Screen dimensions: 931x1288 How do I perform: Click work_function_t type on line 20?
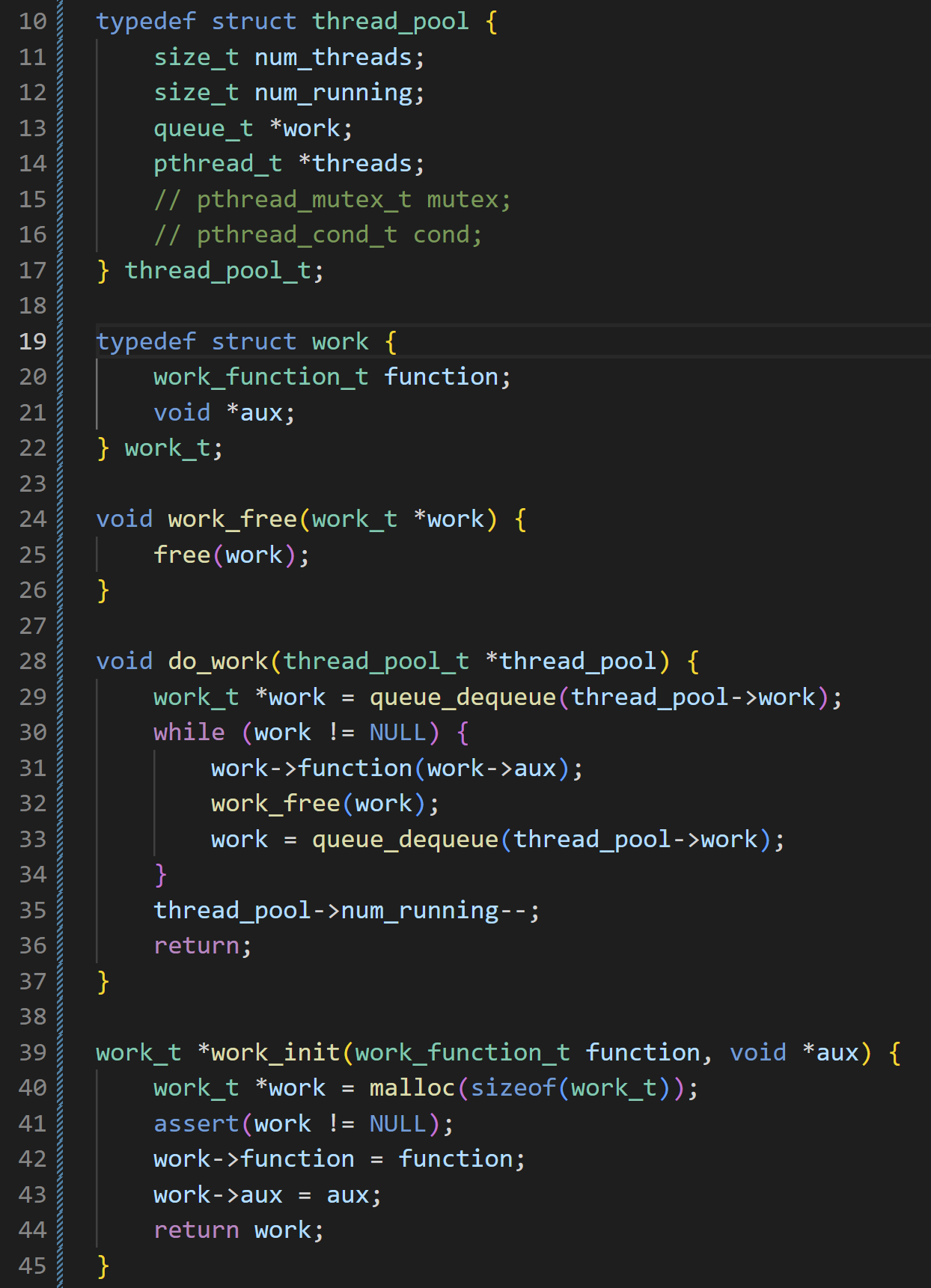[x=260, y=377]
